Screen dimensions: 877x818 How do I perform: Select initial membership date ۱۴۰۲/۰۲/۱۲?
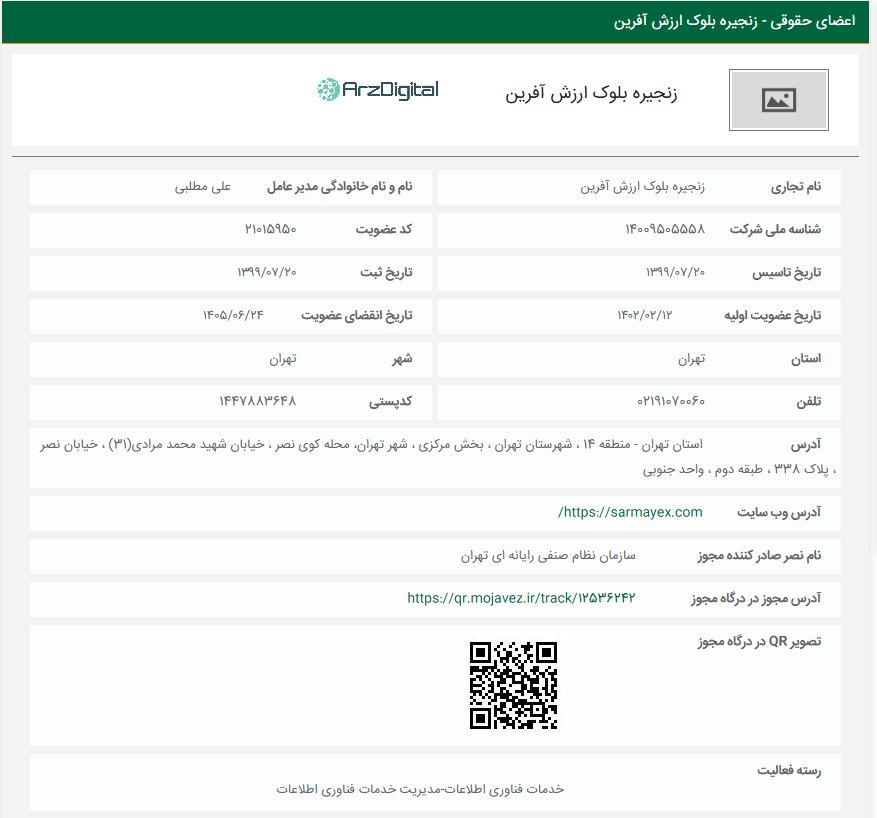[x=644, y=315]
